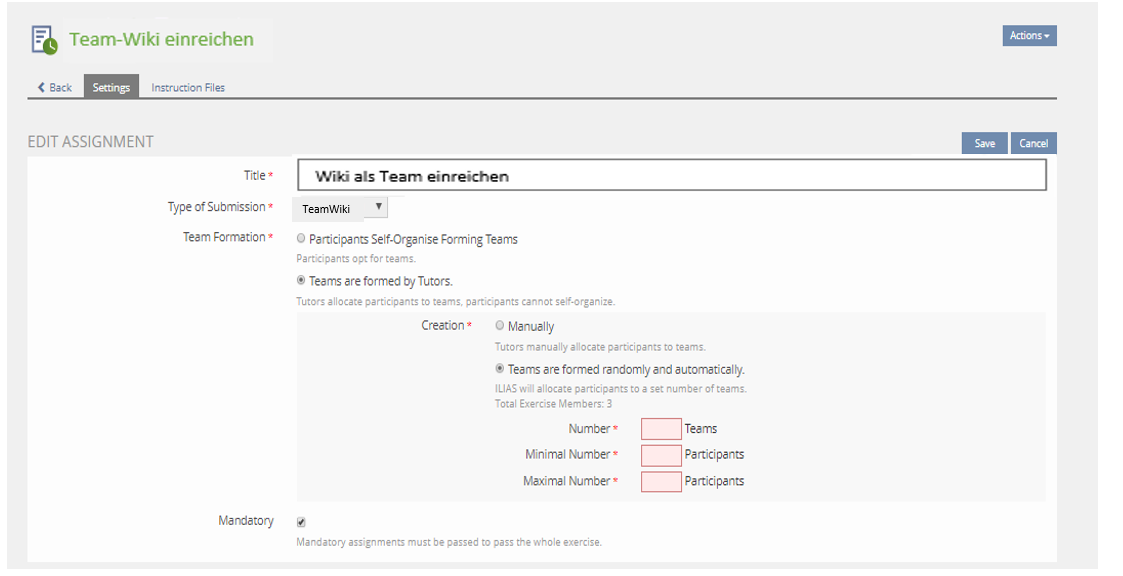Choose Manually for team creation
Image resolution: width=1123 pixels, height=576 pixels.
pos(500,326)
